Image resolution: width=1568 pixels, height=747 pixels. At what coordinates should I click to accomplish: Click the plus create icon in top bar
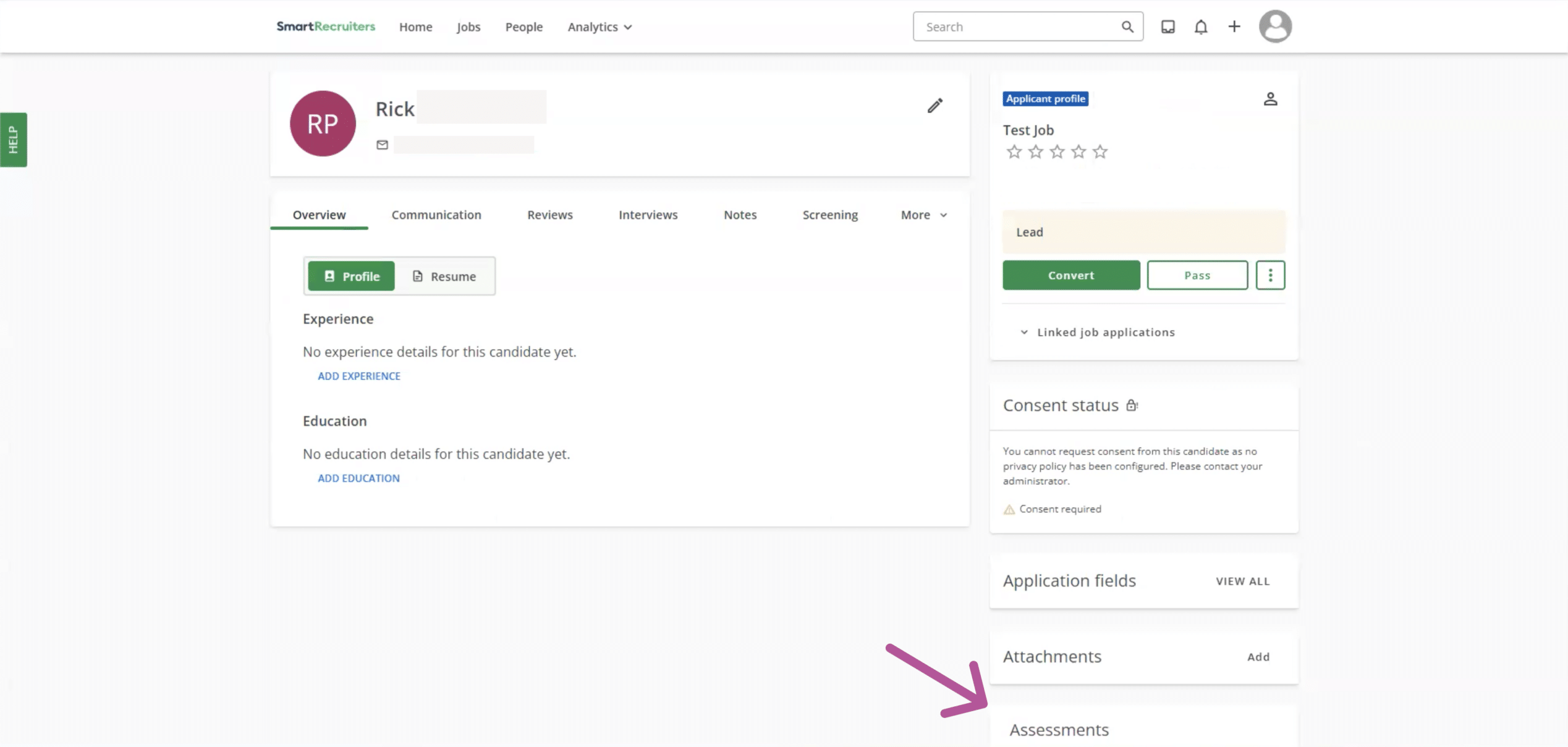tap(1234, 27)
